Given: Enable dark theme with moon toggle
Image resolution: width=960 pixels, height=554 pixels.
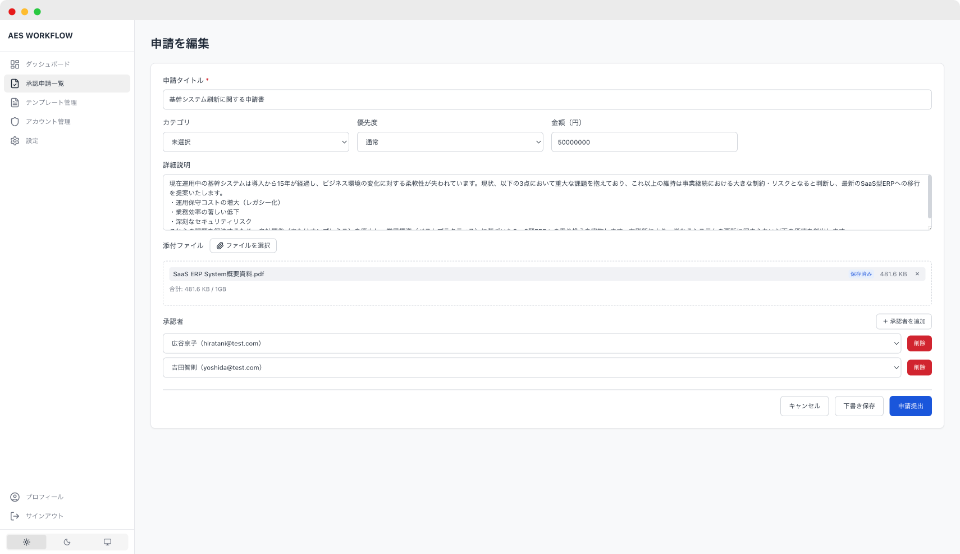Looking at the screenshot, I should pyautogui.click(x=67, y=542).
